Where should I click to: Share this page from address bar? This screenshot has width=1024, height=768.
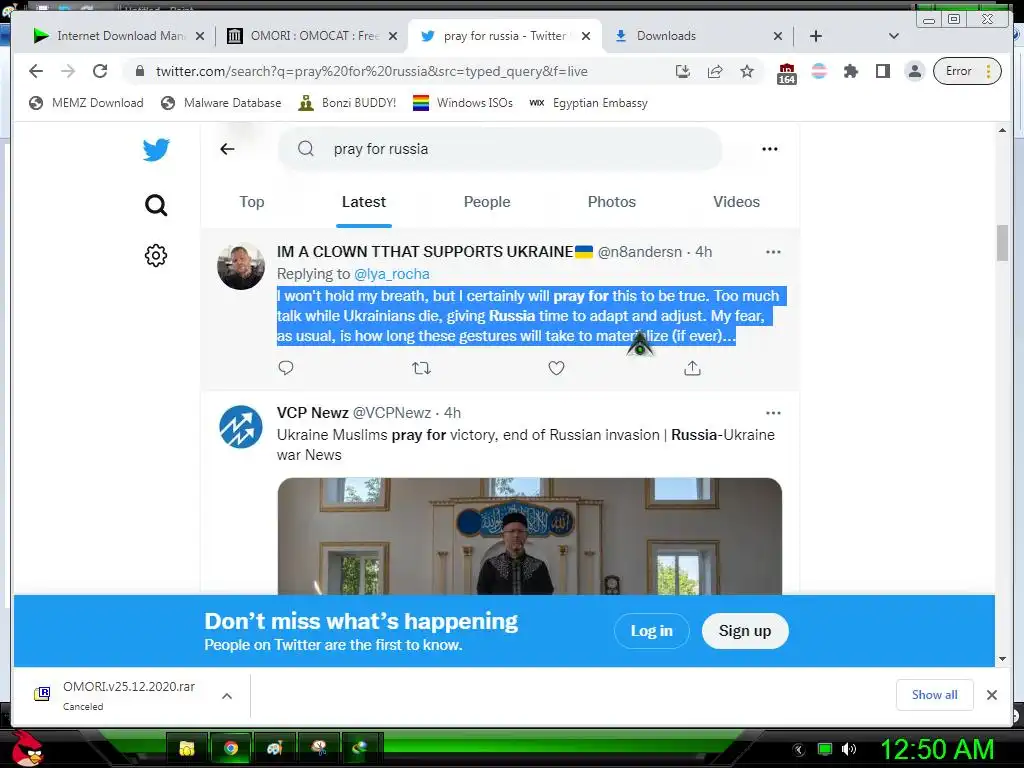point(715,71)
